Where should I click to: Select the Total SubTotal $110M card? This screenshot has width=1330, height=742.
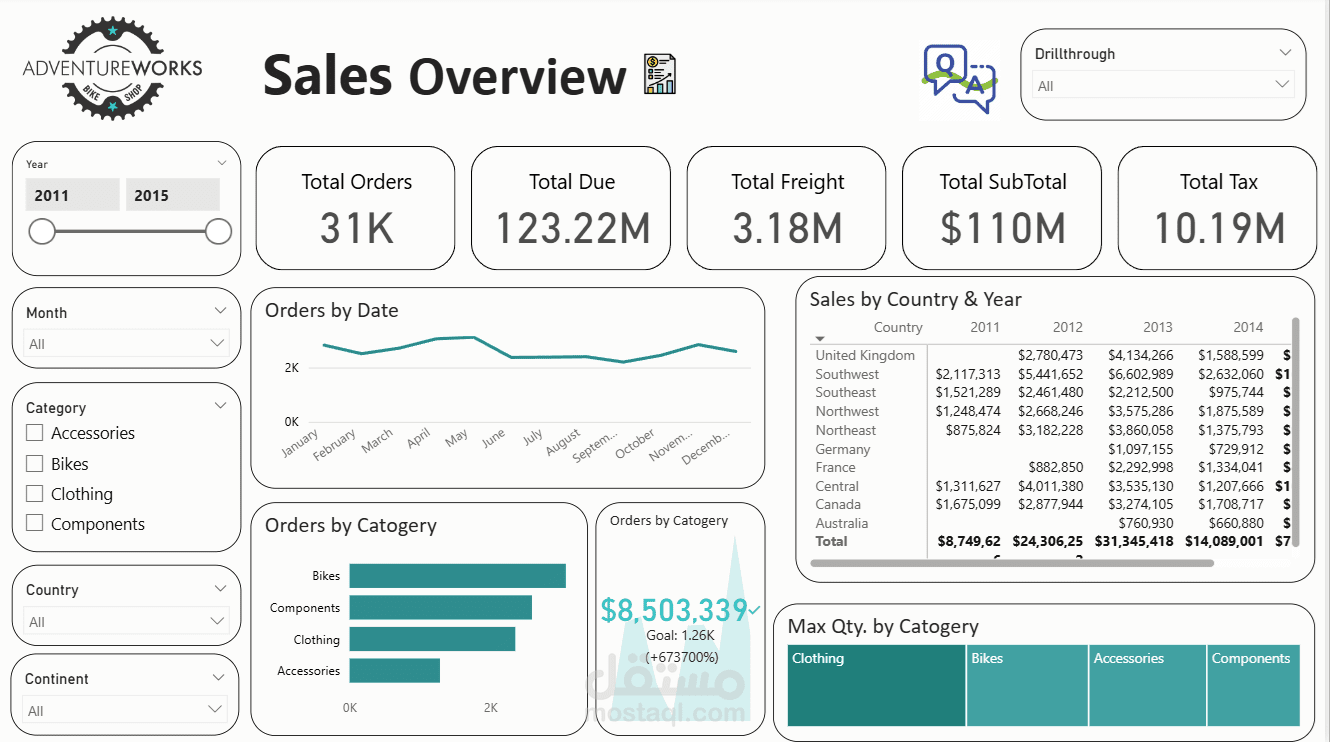(1002, 208)
